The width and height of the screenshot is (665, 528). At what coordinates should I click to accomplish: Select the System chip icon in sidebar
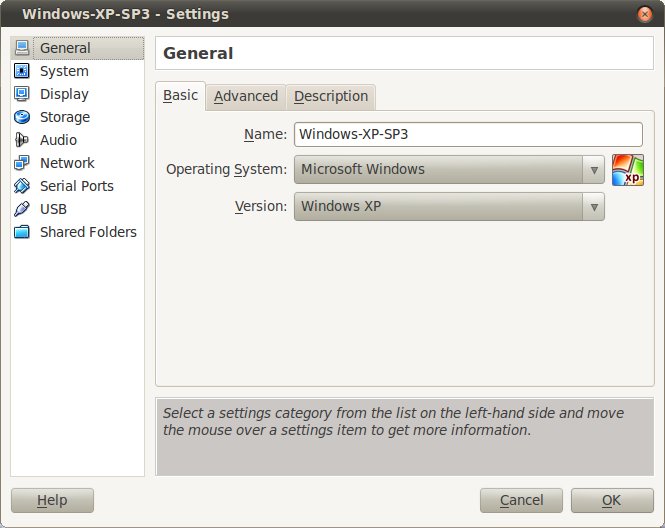[22, 71]
